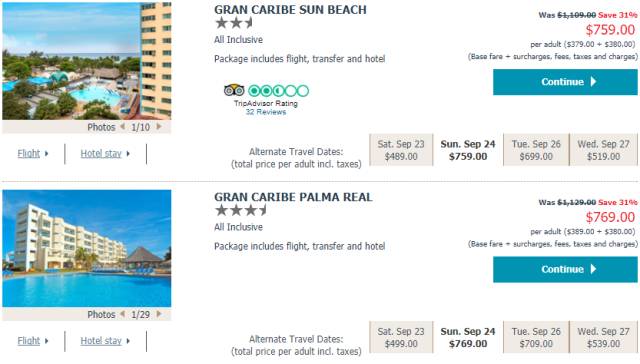Expand Hotel stay details for Sun Beach
This screenshot has width=640, height=364.
105,154
